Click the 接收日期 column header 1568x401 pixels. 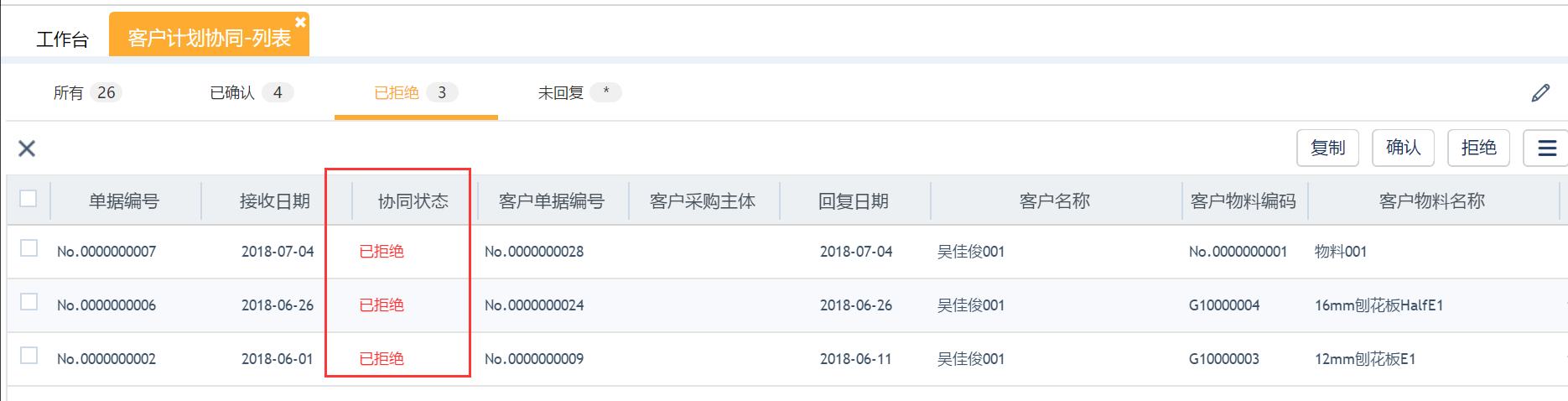coord(274,201)
